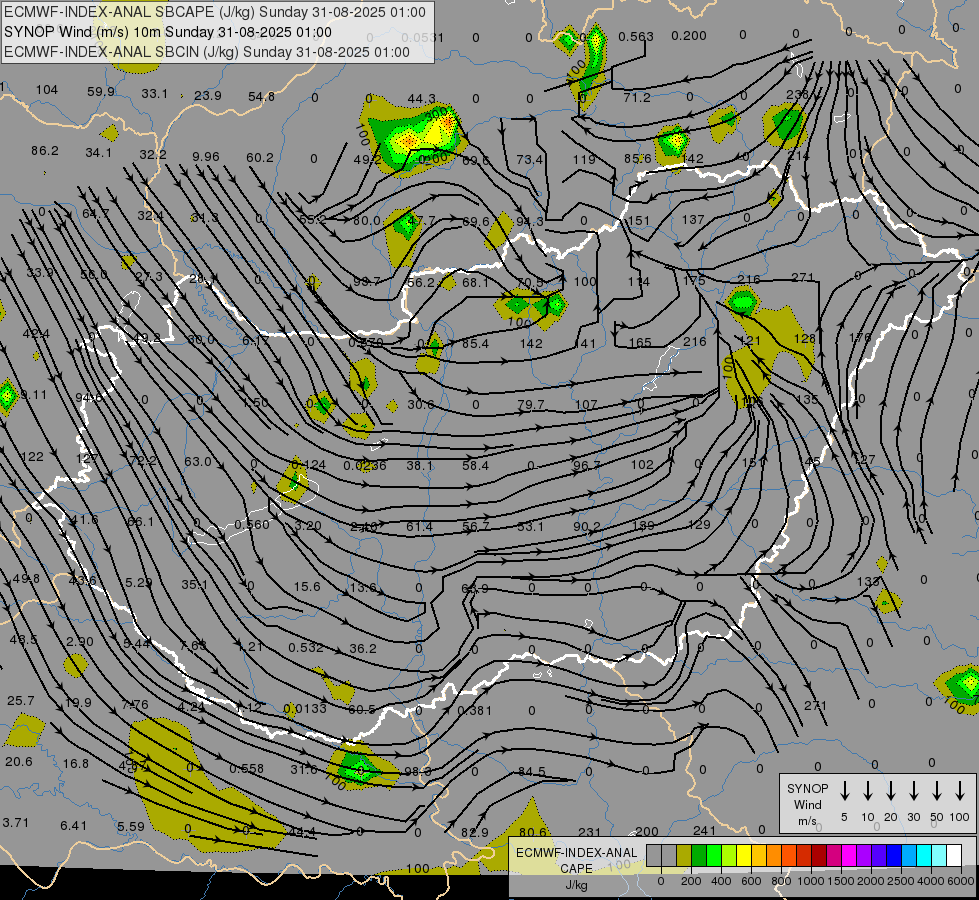Click the map value 0.563
Viewport: 979px width, 900px height.
[636, 37]
